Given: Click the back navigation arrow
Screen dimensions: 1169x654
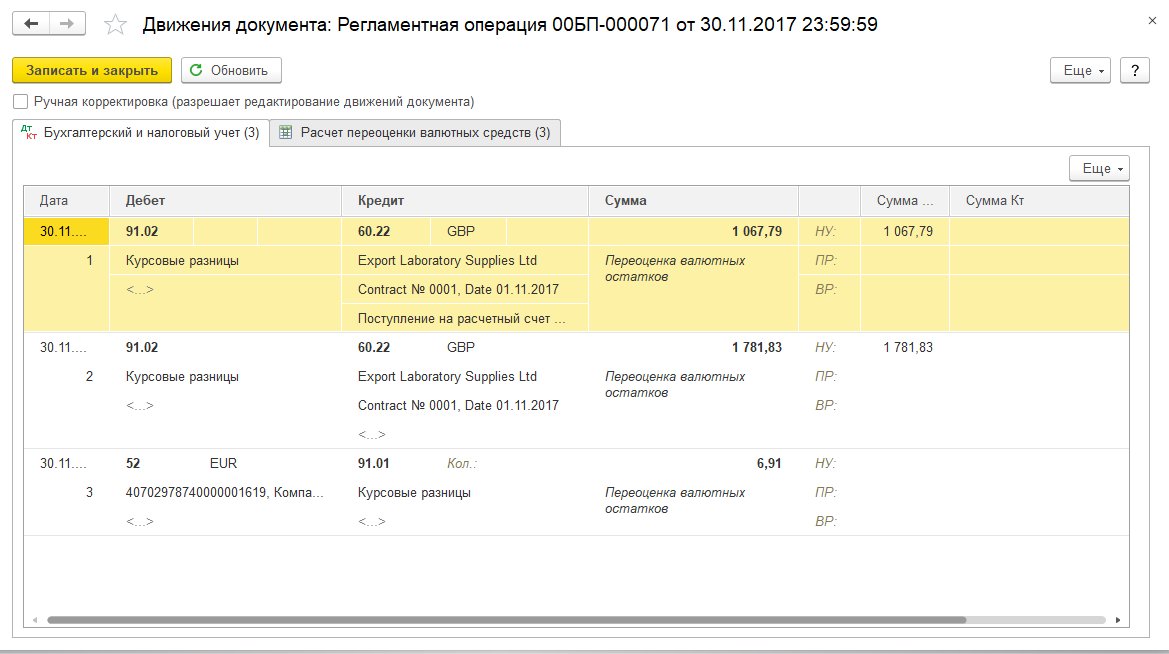Looking at the screenshot, I should [31, 24].
